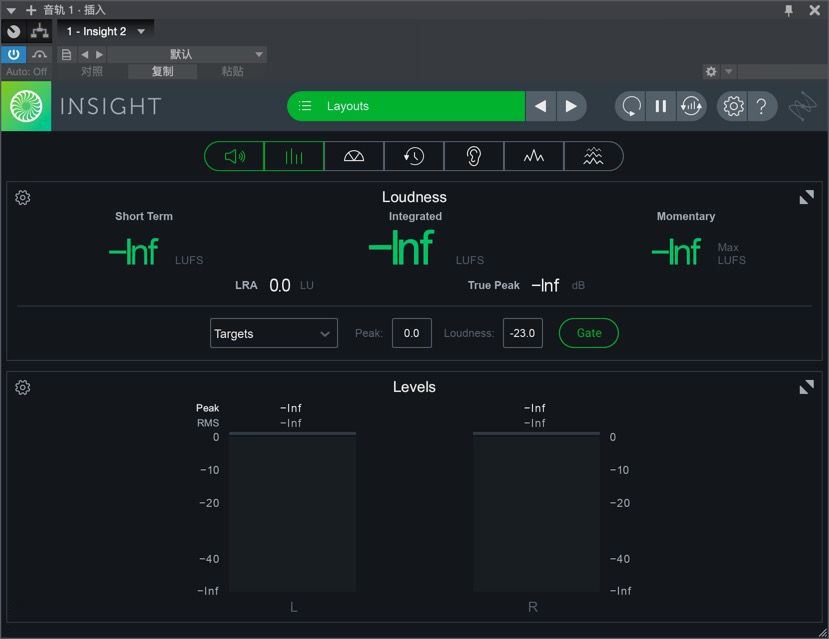This screenshot has width=829, height=639.
Task: Toggle the Spectrogram module tab
Action: click(x=593, y=156)
